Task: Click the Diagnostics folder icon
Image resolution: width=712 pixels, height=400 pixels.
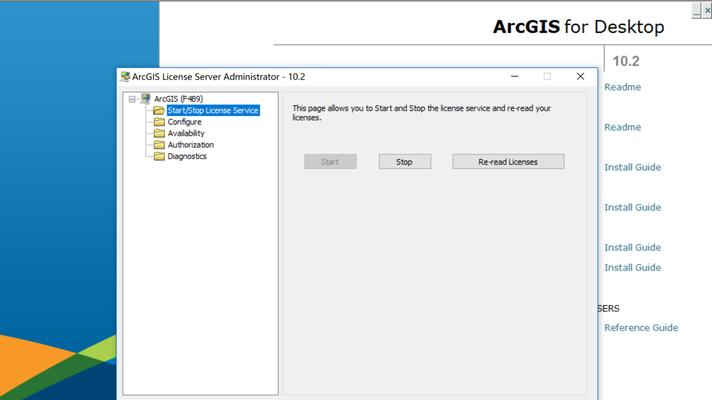Action: [x=159, y=156]
